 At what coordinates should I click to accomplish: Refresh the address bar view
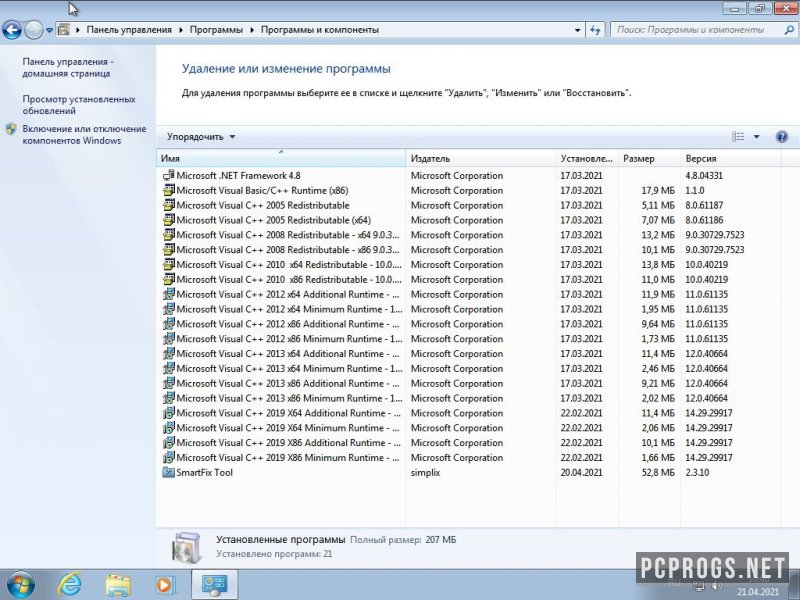[x=595, y=30]
